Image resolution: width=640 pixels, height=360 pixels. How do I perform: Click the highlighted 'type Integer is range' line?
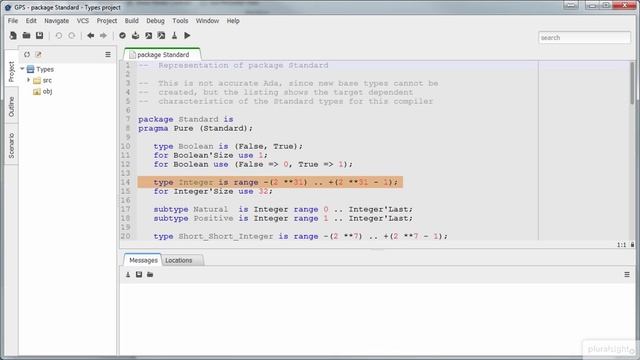[x=270, y=182]
